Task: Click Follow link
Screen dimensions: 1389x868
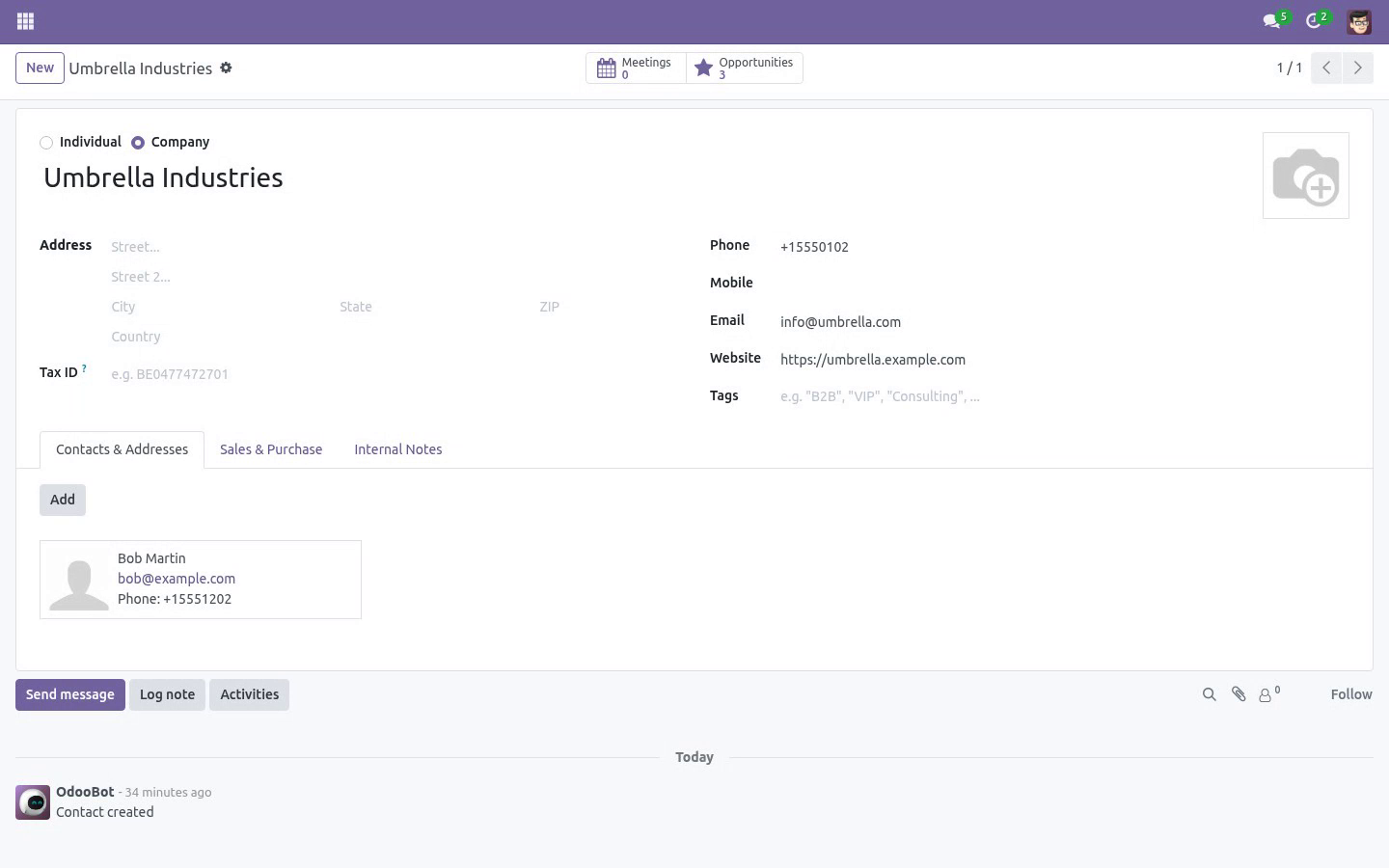Action: [1350, 694]
